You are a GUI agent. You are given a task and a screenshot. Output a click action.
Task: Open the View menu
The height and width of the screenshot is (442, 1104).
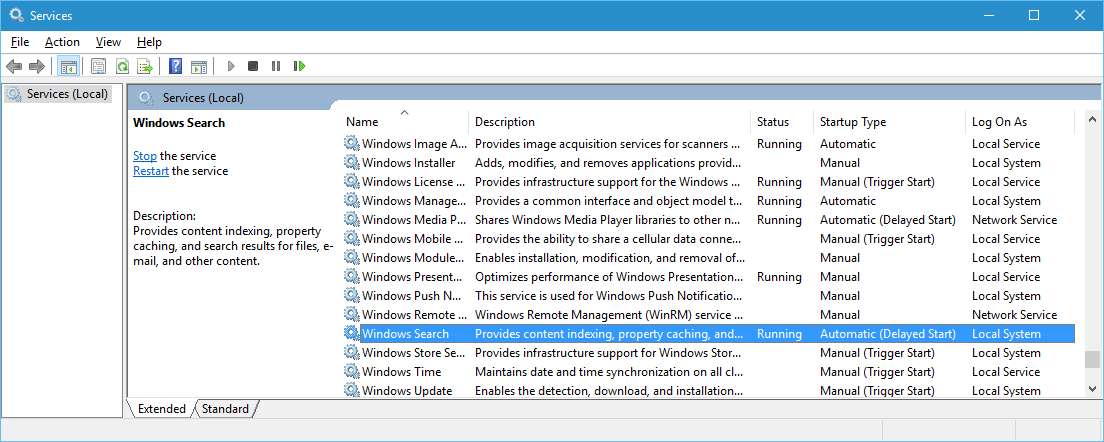[x=108, y=42]
